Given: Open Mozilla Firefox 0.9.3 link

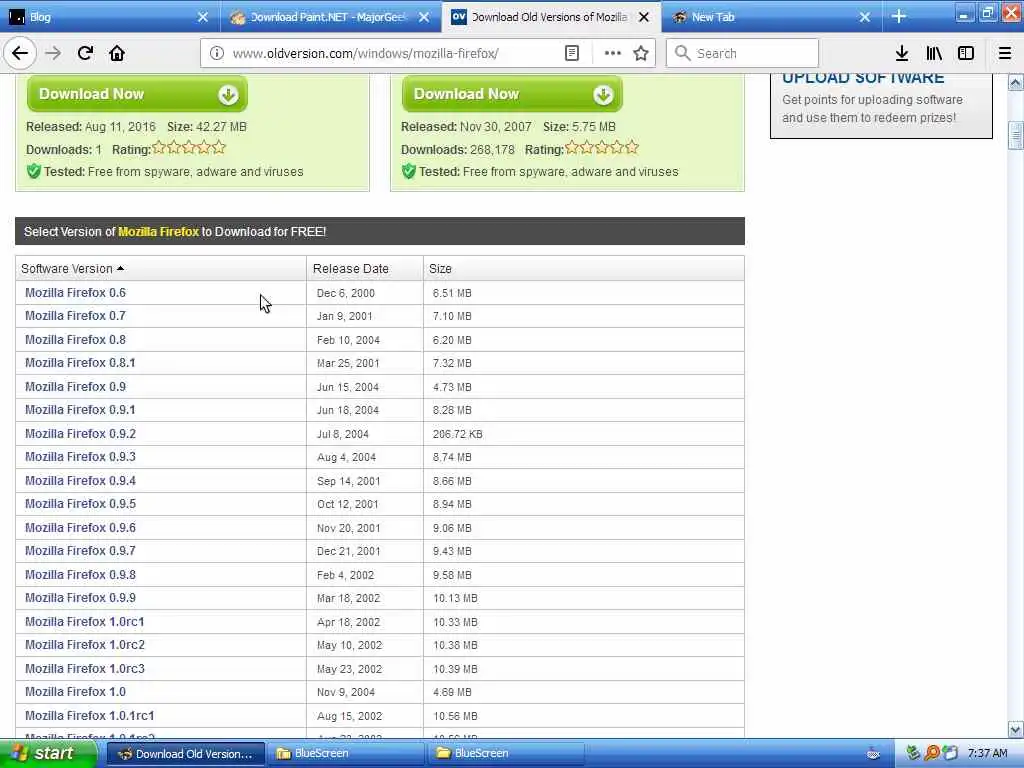Looking at the screenshot, I should point(80,457).
